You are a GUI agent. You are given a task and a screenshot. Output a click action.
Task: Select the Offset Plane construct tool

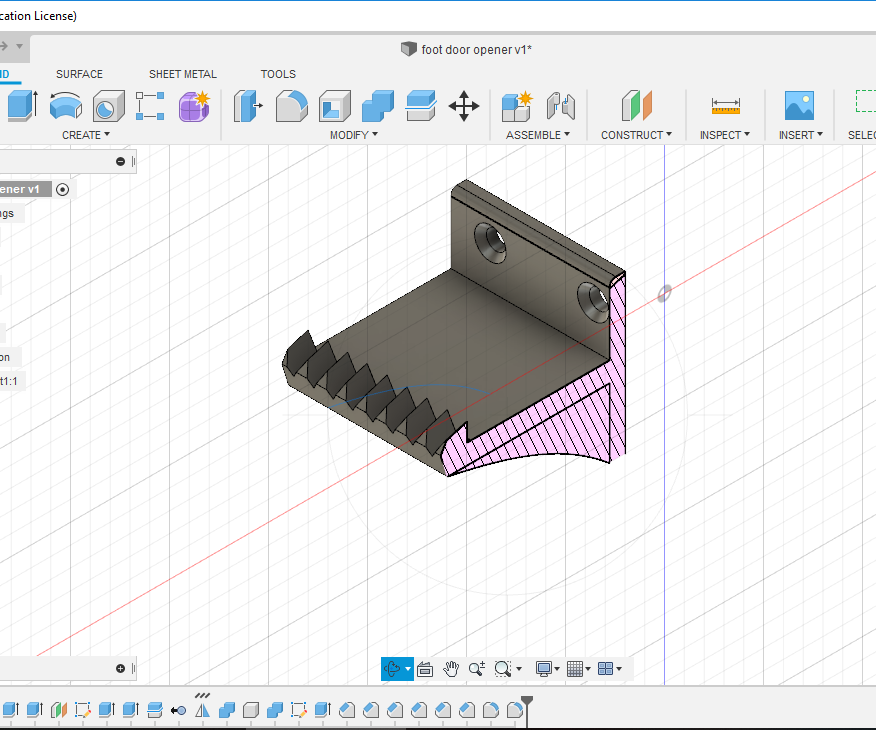[637, 106]
